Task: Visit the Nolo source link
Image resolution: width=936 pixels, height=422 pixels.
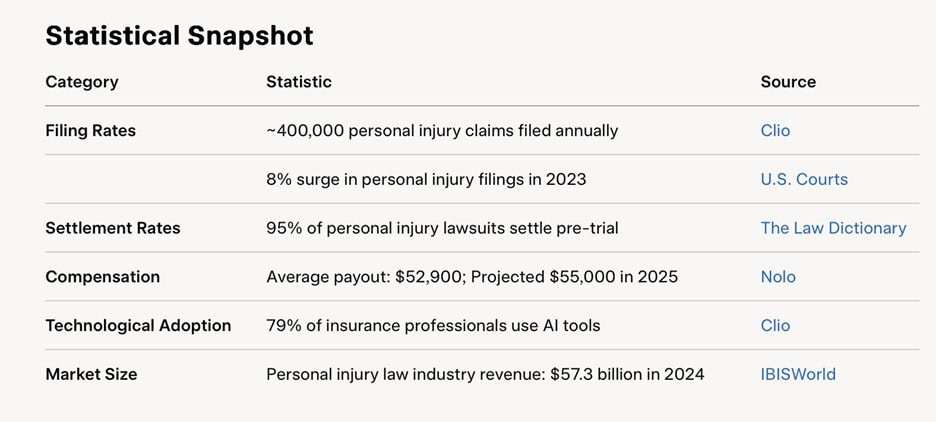Action: pyautogui.click(x=778, y=277)
